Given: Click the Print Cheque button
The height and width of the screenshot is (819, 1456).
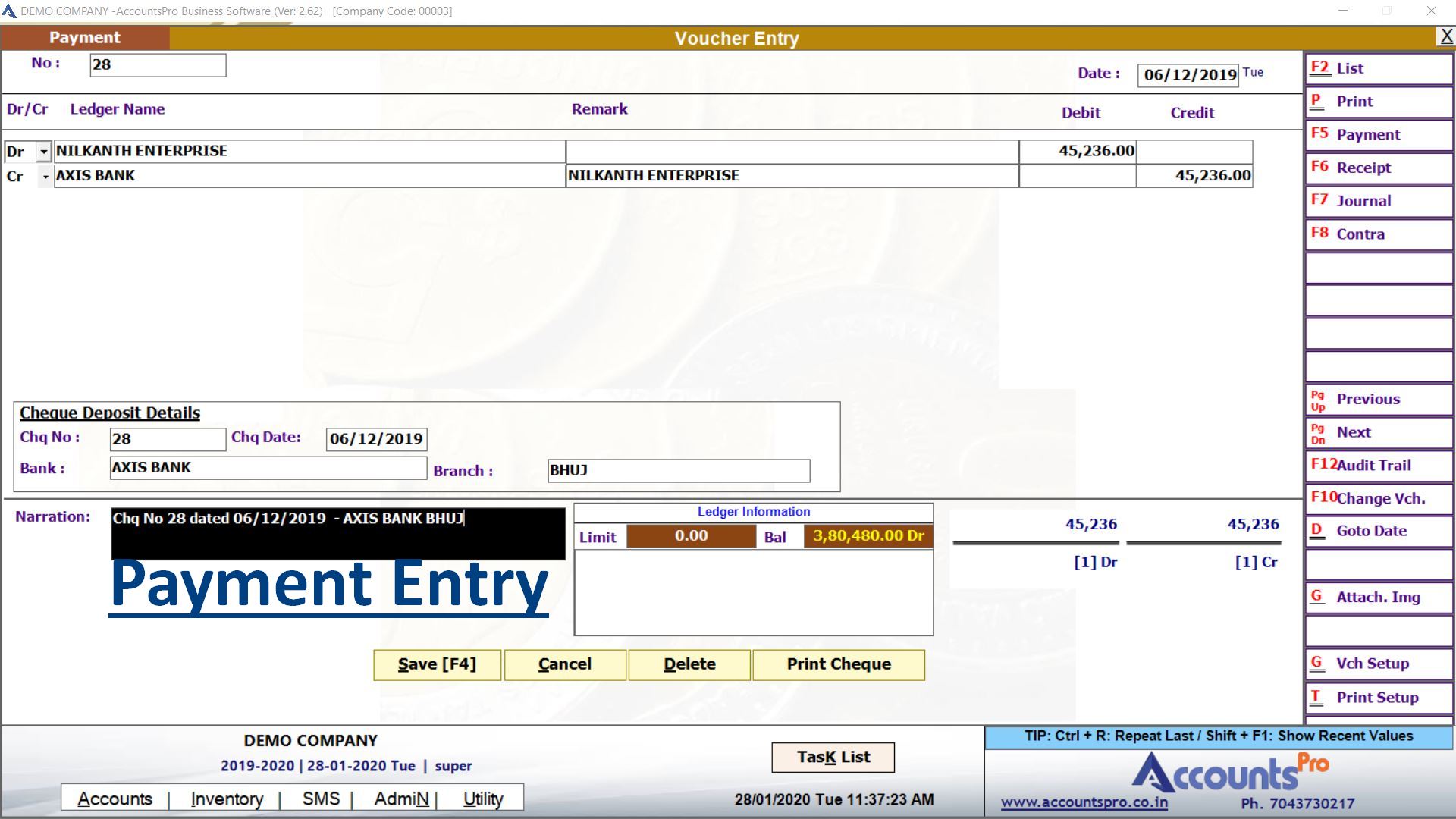Looking at the screenshot, I should coord(838,664).
